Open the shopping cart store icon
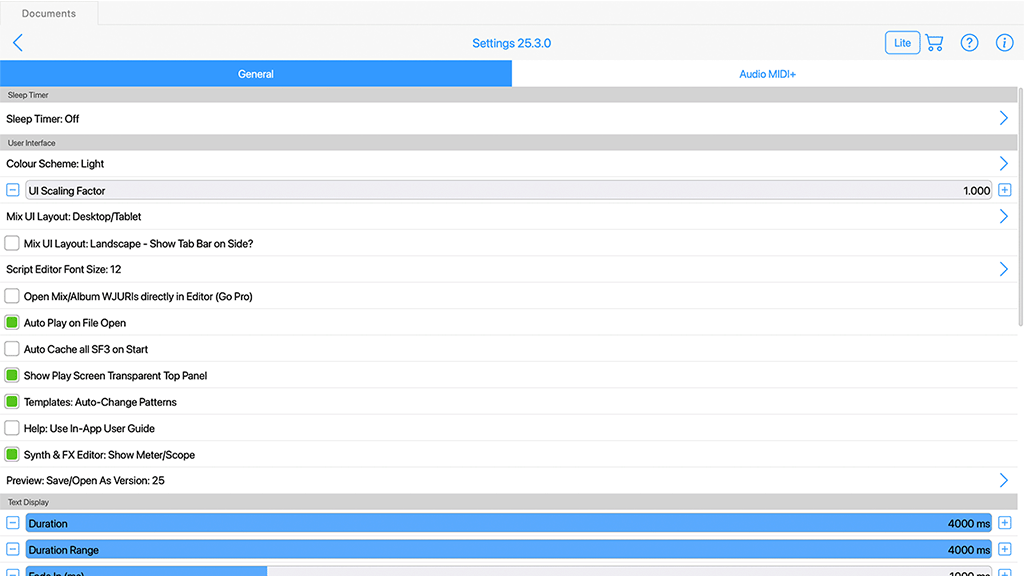1024x576 pixels. [934, 43]
